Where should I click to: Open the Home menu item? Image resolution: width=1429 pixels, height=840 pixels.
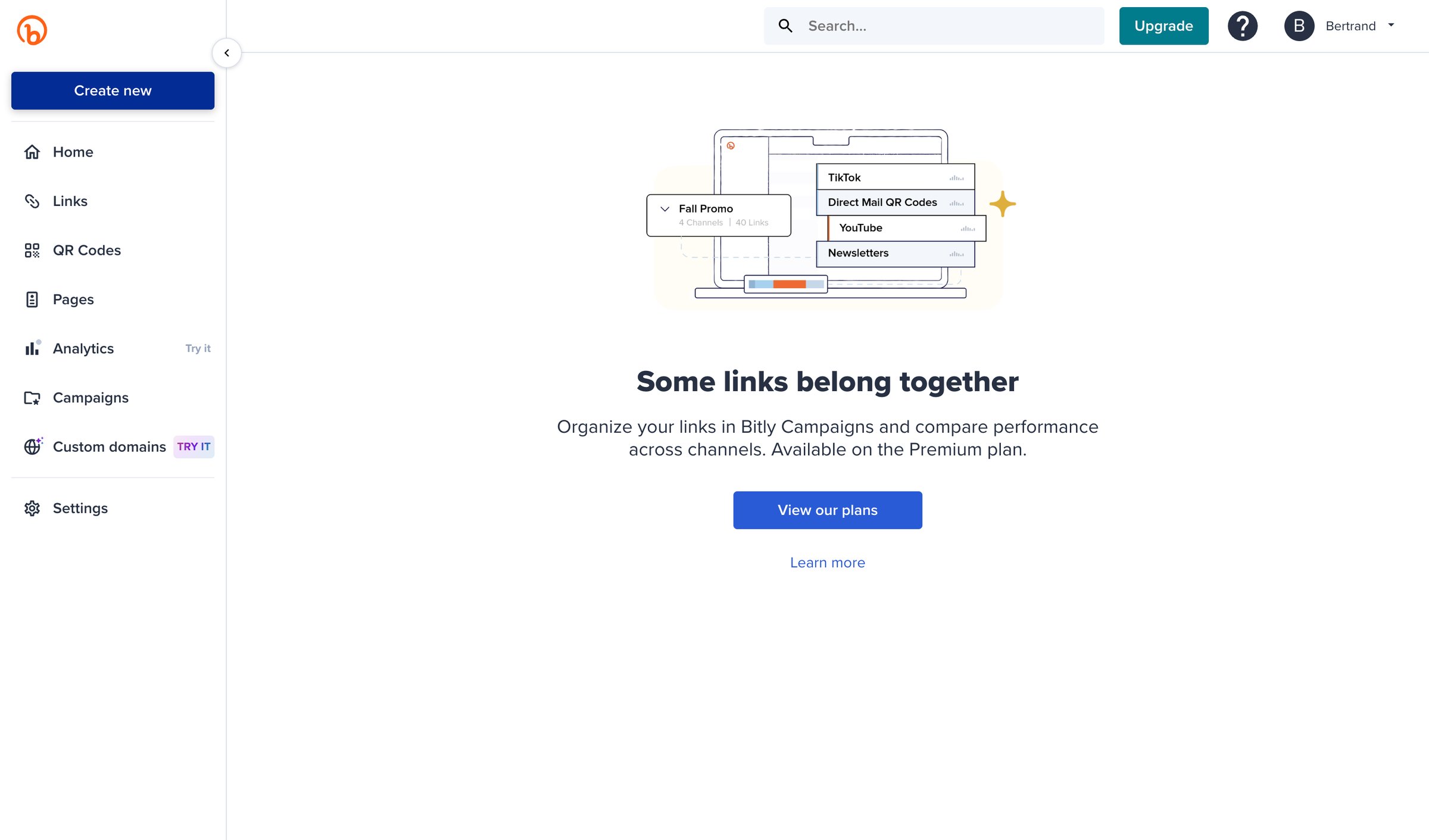coord(113,152)
